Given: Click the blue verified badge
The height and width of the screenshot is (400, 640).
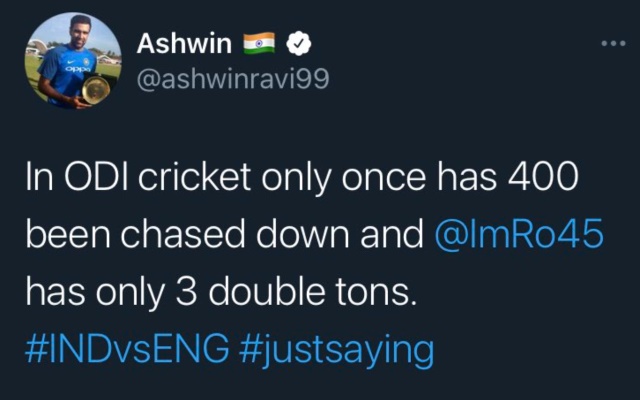Looking at the screenshot, I should pos(298,44).
